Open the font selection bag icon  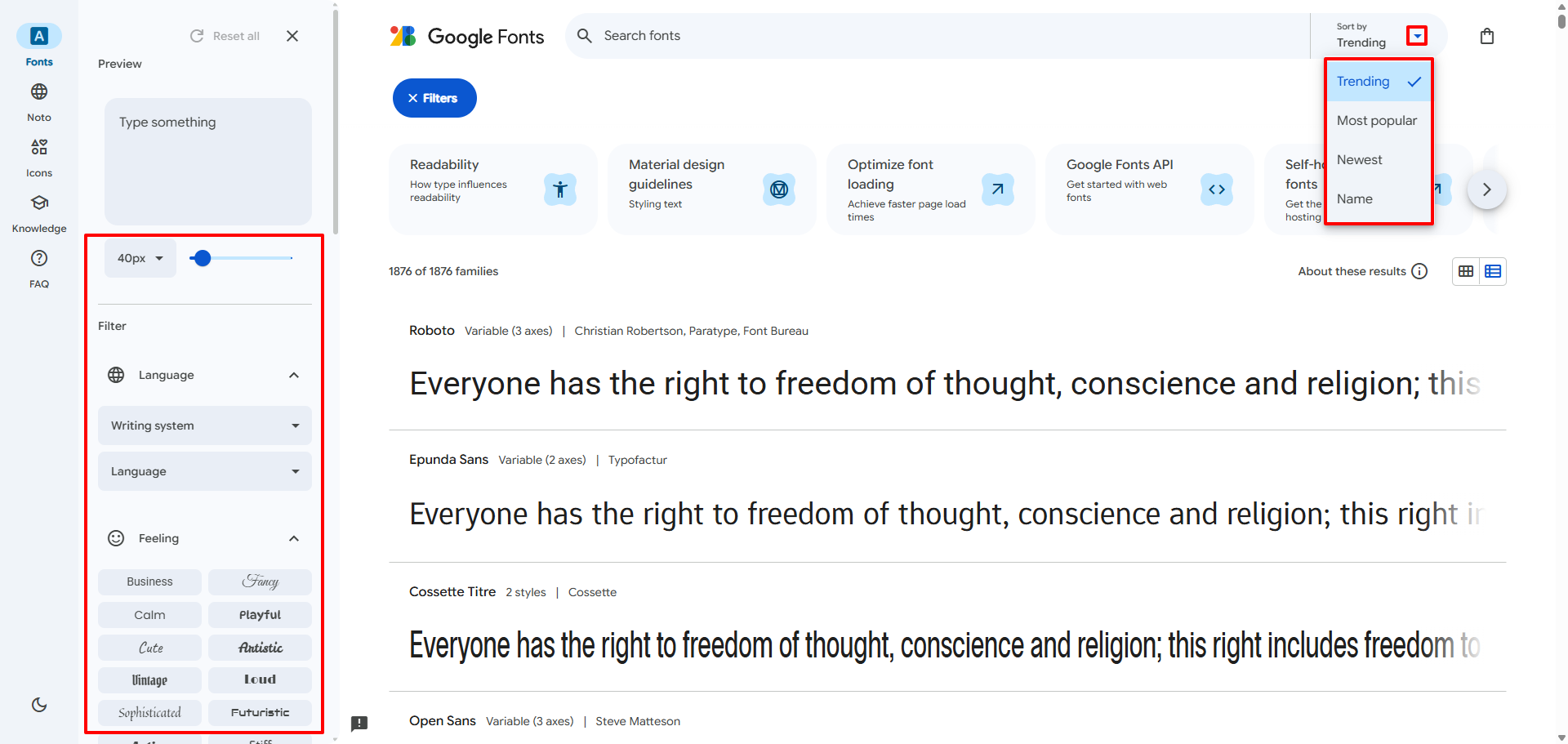[x=1486, y=36]
